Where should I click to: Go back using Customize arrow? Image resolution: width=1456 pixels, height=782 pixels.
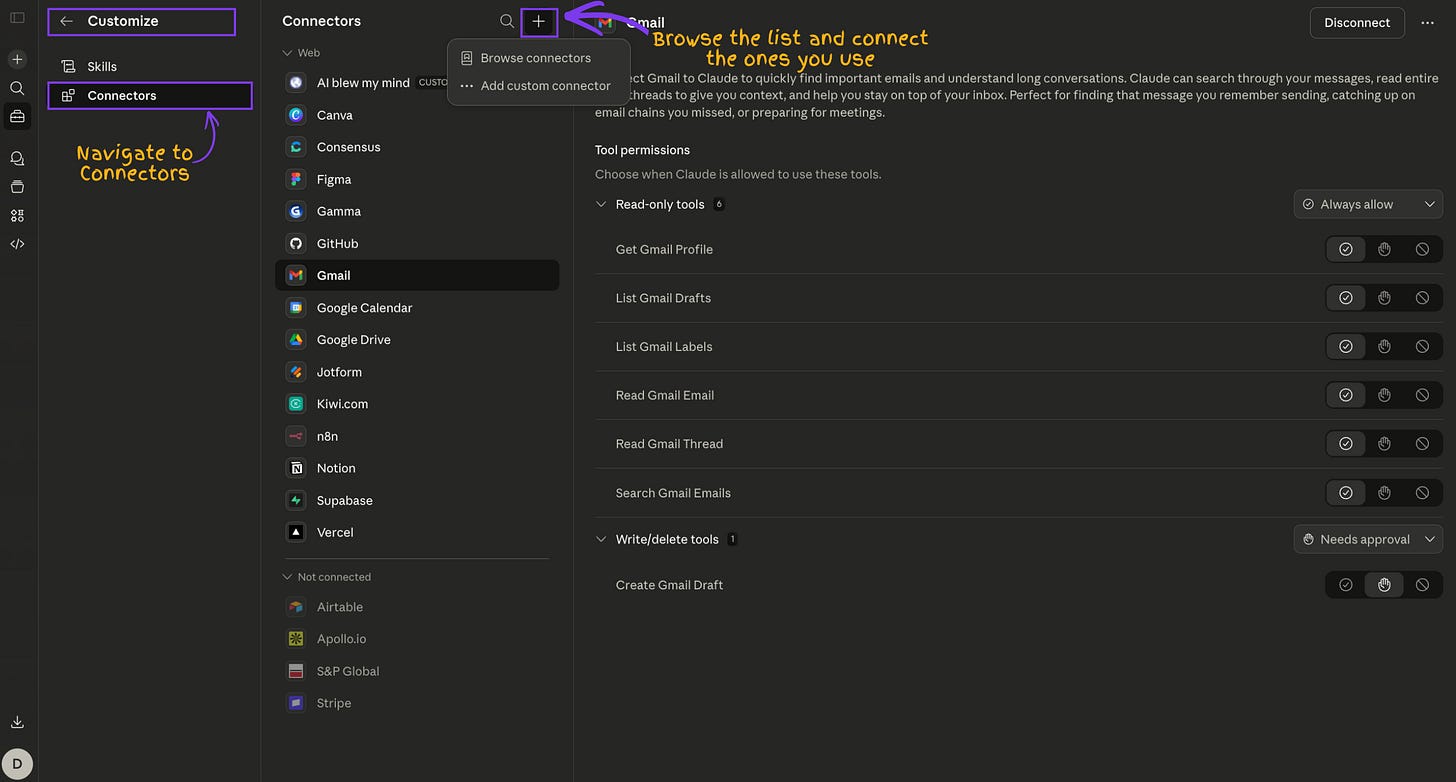[66, 21]
